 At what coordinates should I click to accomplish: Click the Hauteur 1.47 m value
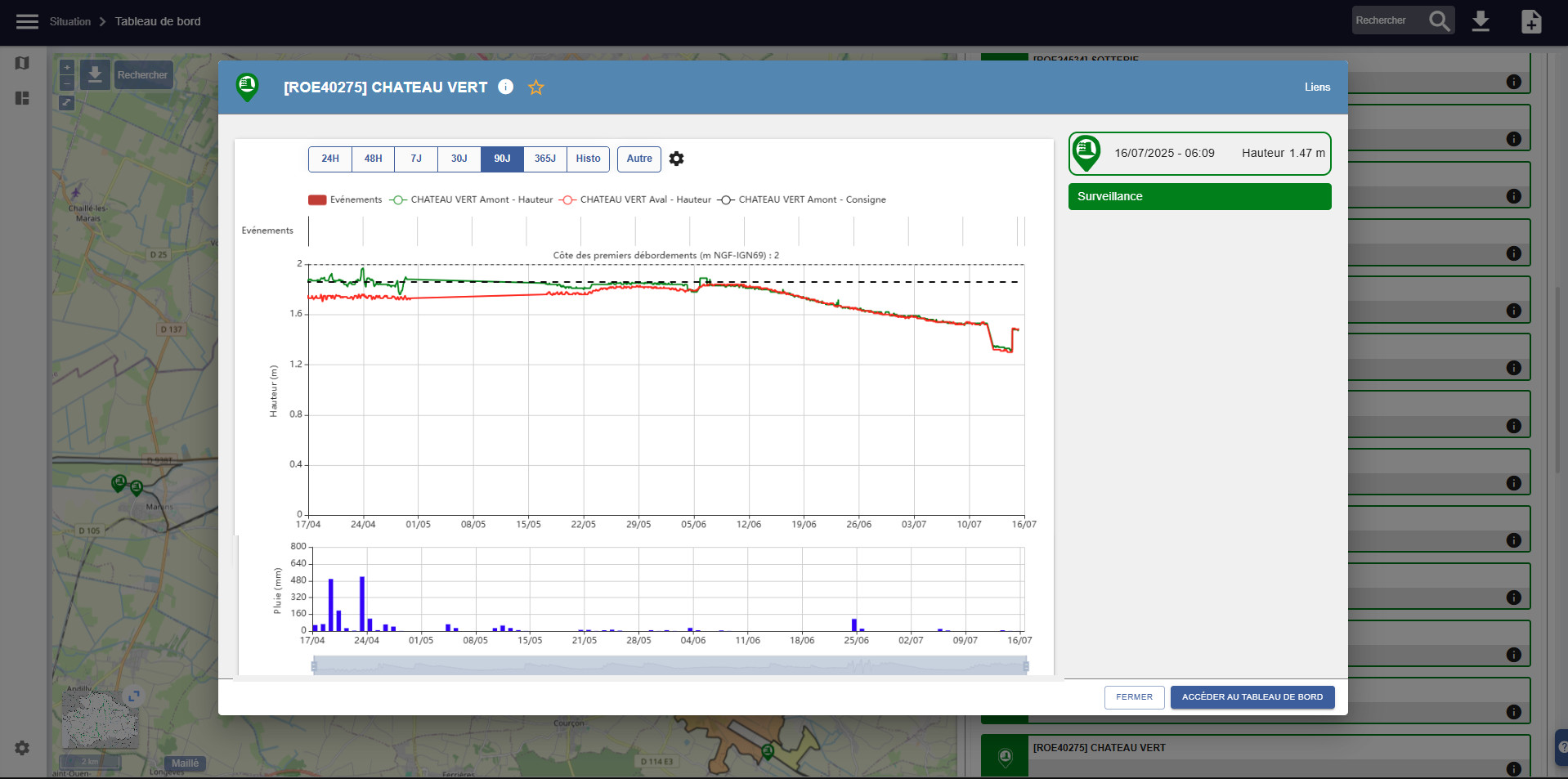[x=1284, y=153]
